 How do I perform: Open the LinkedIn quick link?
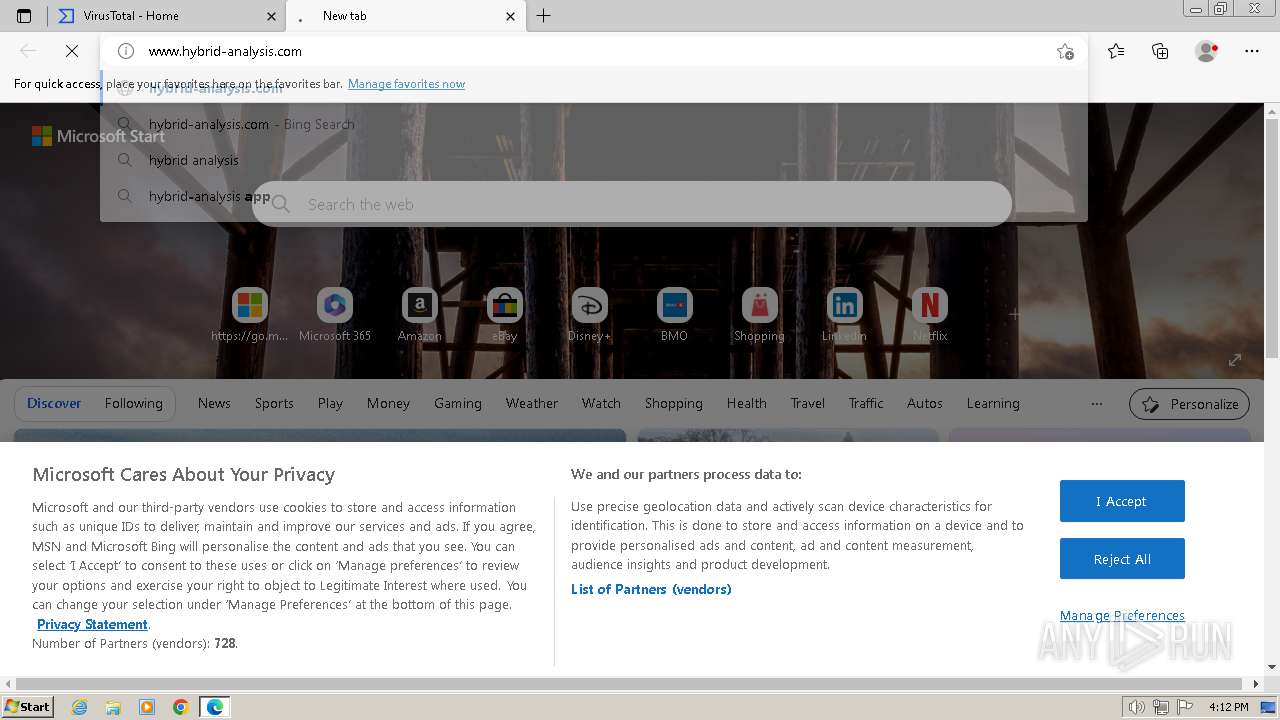click(845, 315)
